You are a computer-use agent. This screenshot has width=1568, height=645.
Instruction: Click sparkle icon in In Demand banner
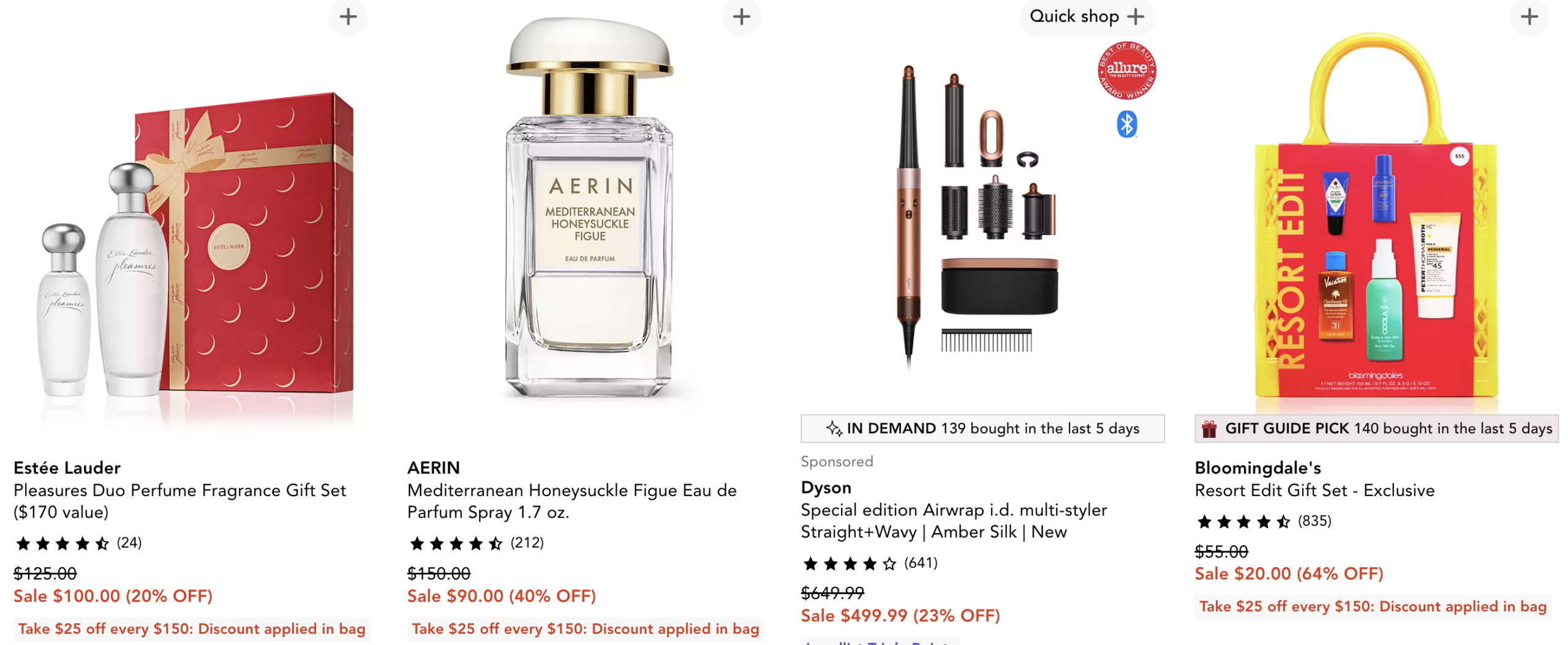pyautogui.click(x=834, y=428)
